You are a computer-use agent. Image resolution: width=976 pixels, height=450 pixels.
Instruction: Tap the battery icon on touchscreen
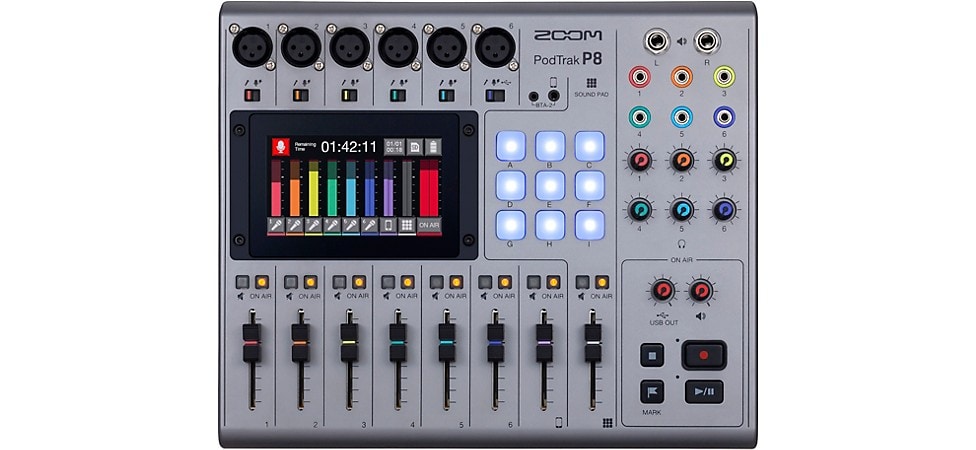[433, 147]
